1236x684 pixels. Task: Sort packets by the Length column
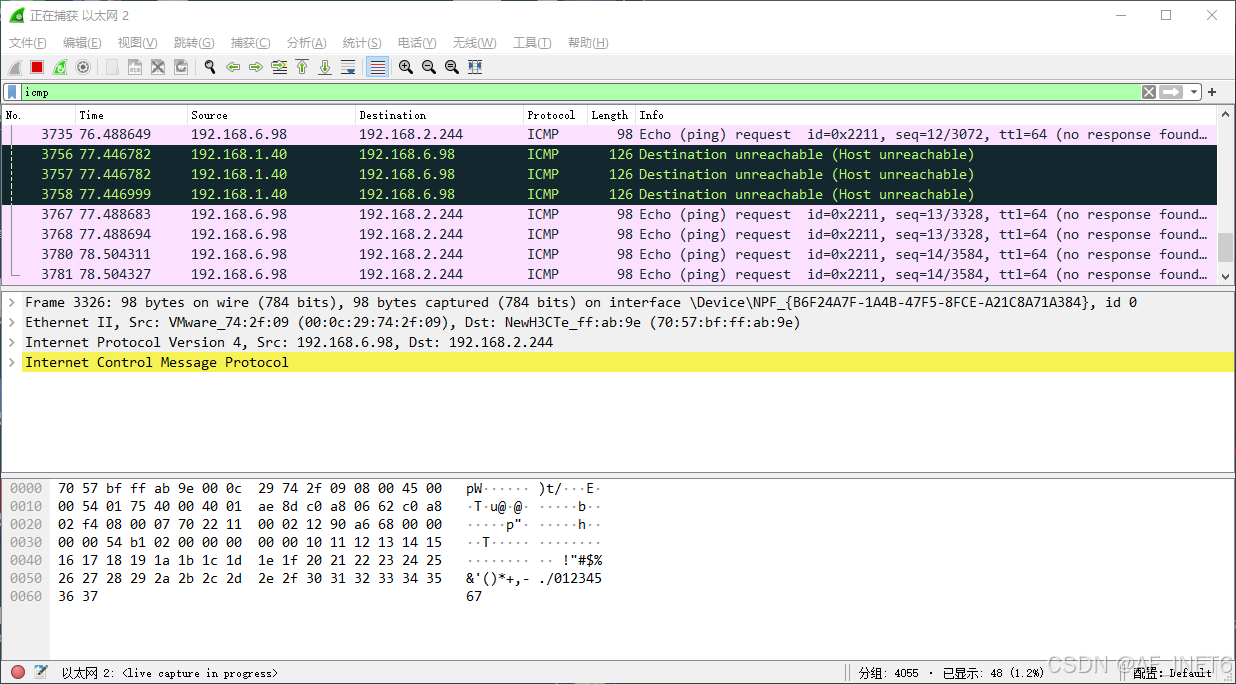pyautogui.click(x=611, y=115)
